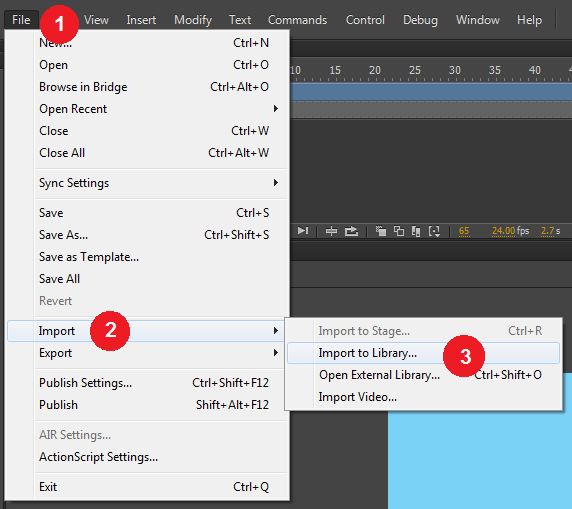The height and width of the screenshot is (509, 572).
Task: Expand the Export submenu arrow
Action: [276, 353]
